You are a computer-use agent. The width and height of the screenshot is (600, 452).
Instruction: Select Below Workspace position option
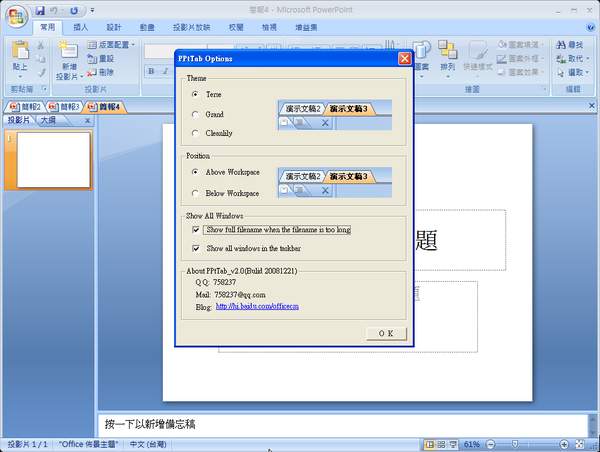pos(195,193)
